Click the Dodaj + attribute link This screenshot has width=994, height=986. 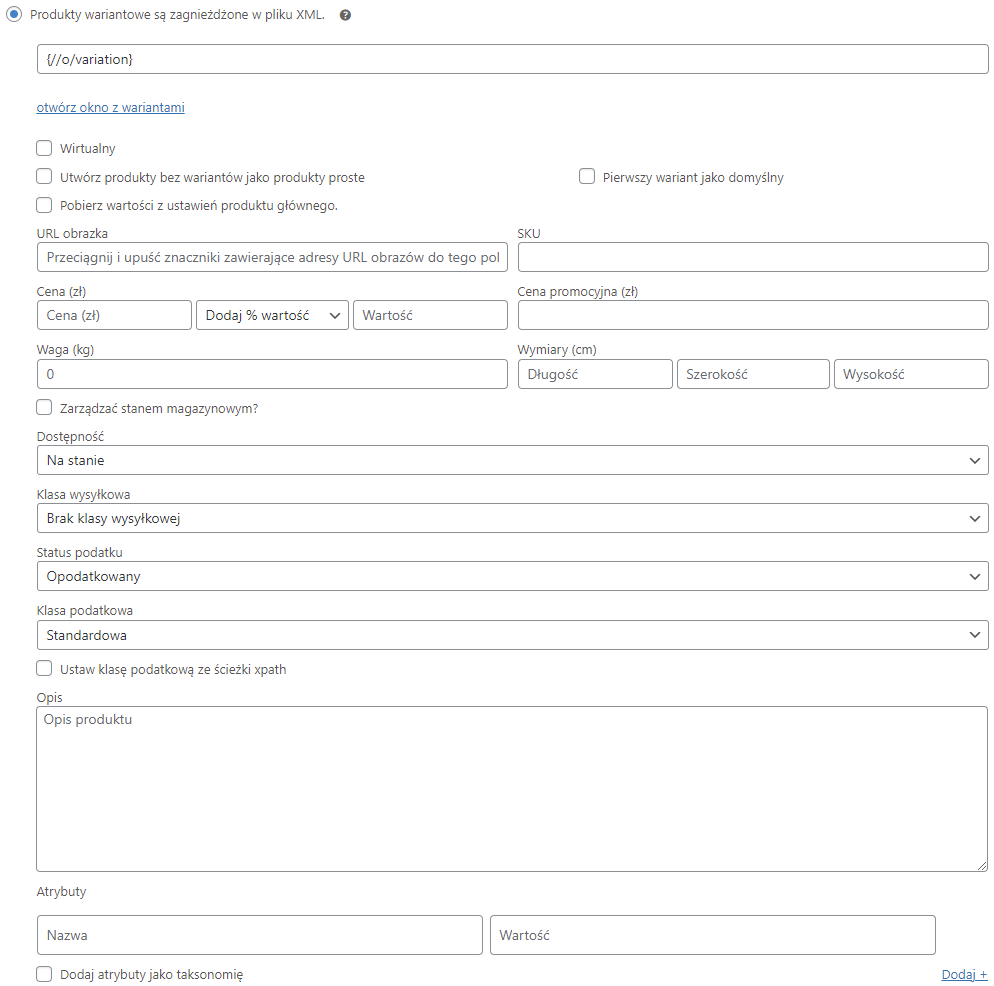pos(964,974)
